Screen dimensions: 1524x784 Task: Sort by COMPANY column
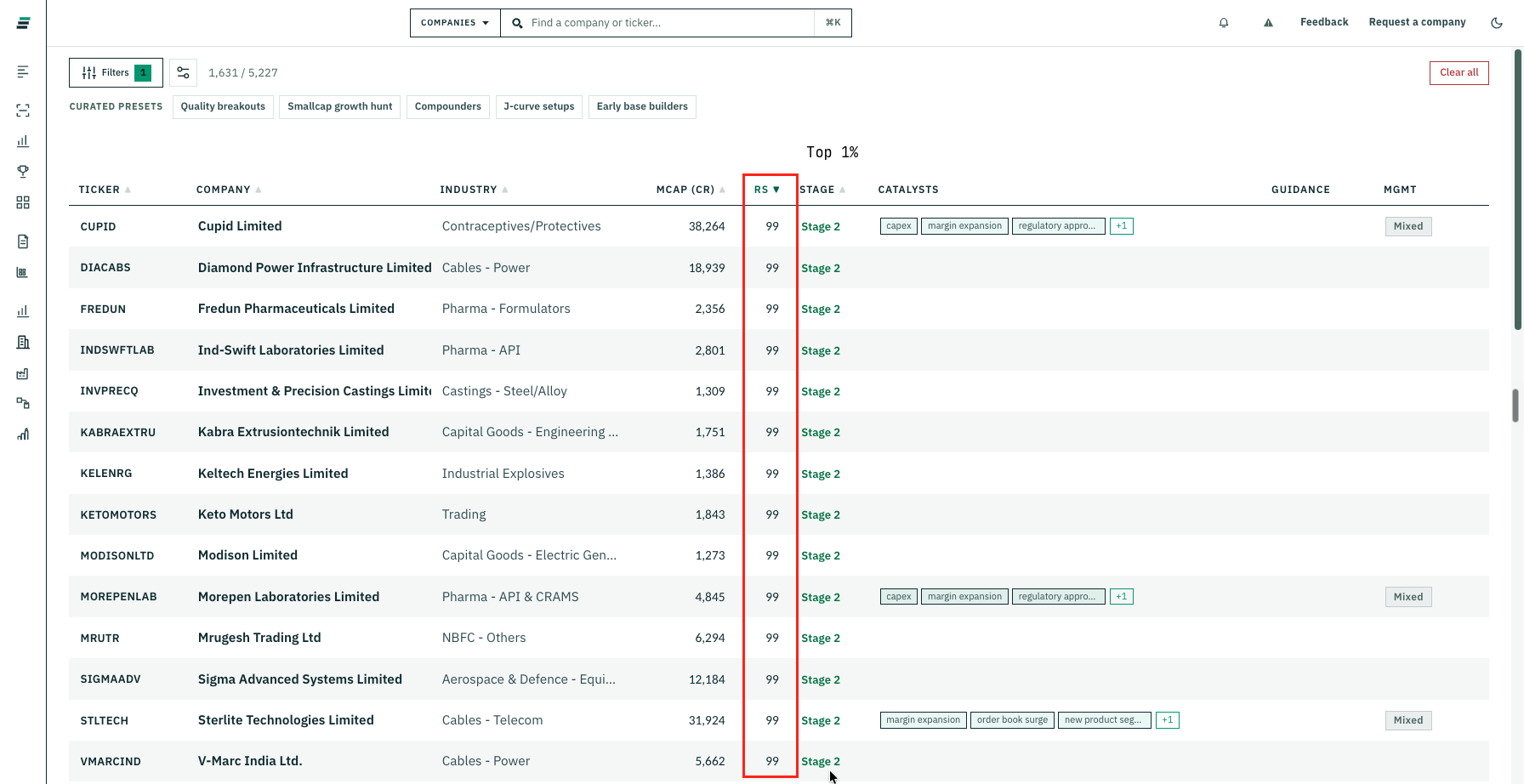[229, 190]
